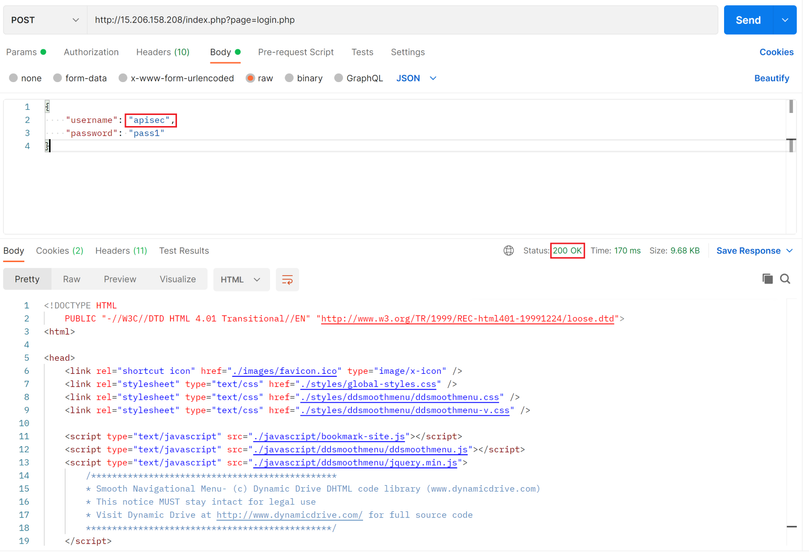Click the <head> tag on line 5

click(x=59, y=358)
